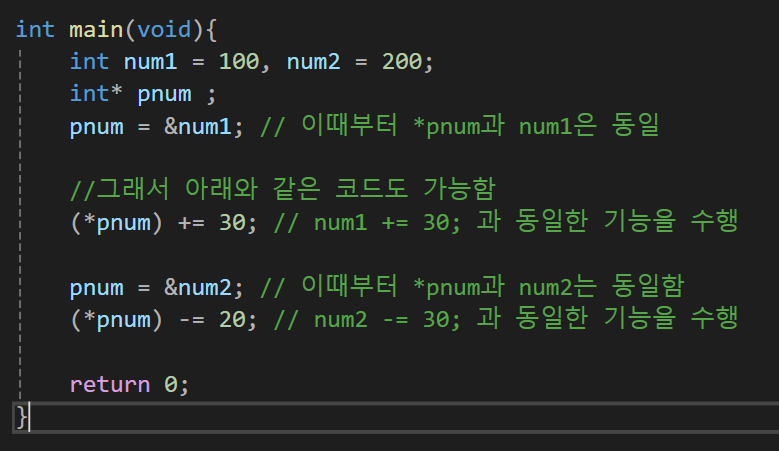Click '&num2' in the pnum assignment
The image size is (779, 451).
pos(198,288)
